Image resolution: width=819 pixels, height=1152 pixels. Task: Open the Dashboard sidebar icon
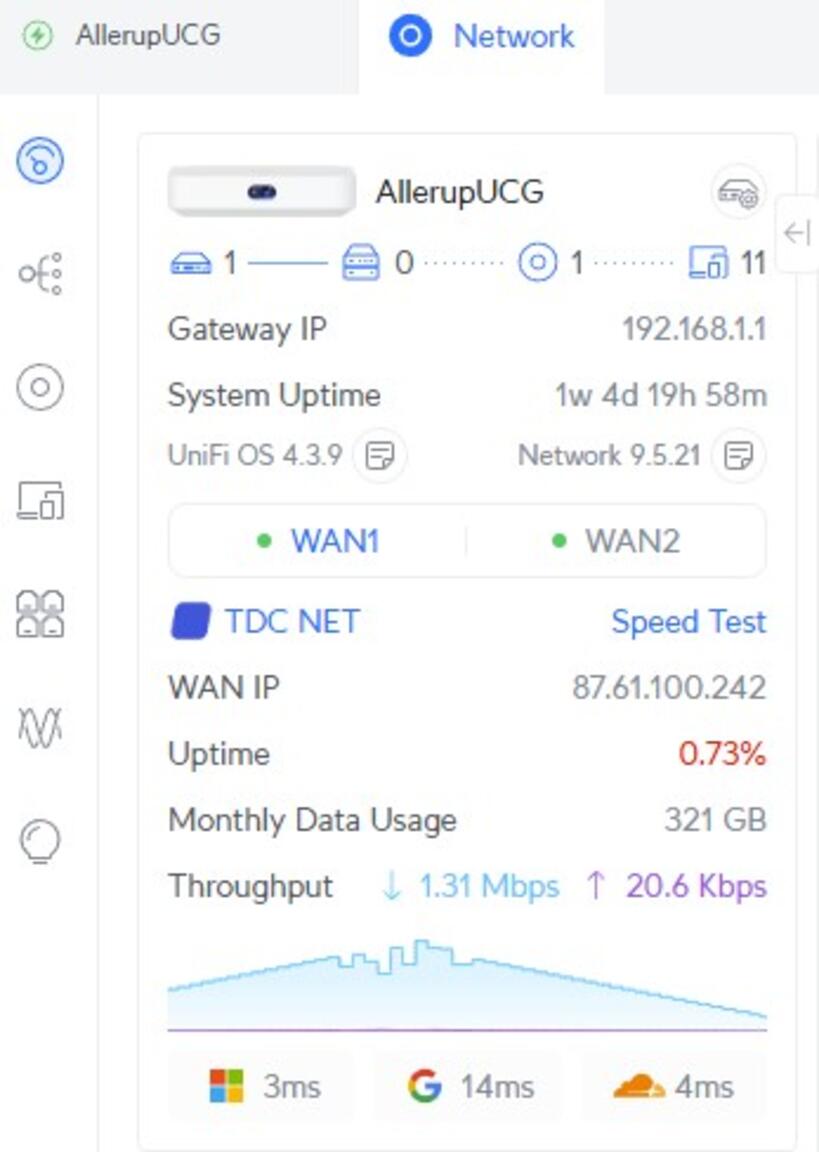pyautogui.click(x=41, y=160)
